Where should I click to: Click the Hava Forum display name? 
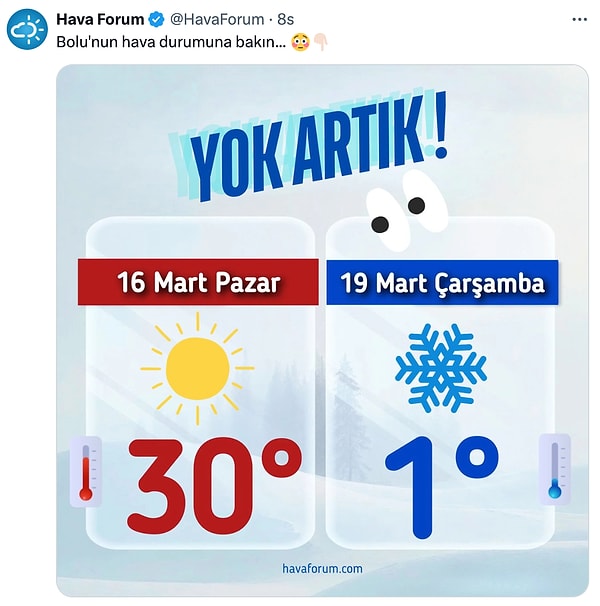100,19
